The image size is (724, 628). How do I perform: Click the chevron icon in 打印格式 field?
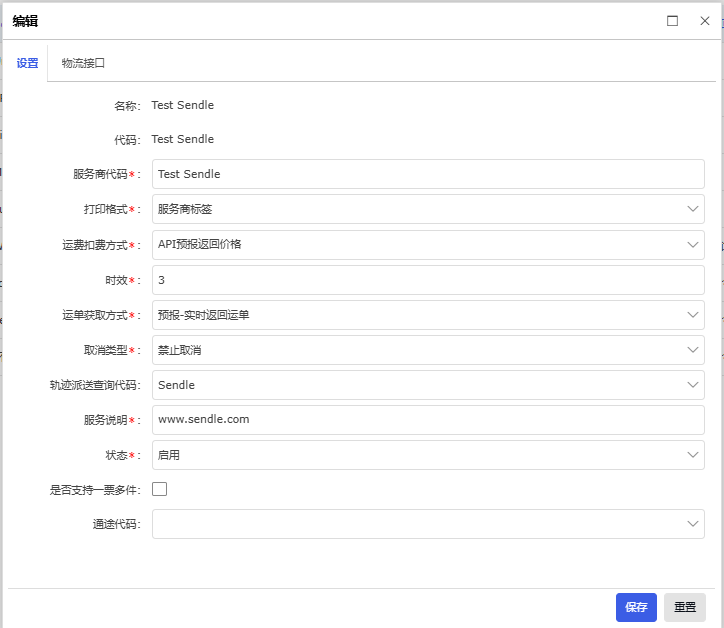click(x=693, y=209)
